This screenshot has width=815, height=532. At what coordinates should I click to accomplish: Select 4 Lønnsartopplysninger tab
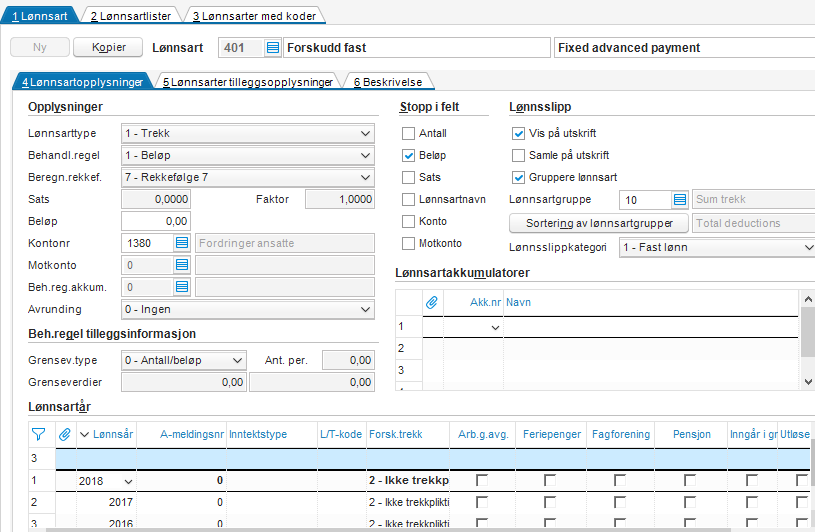pyautogui.click(x=82, y=82)
